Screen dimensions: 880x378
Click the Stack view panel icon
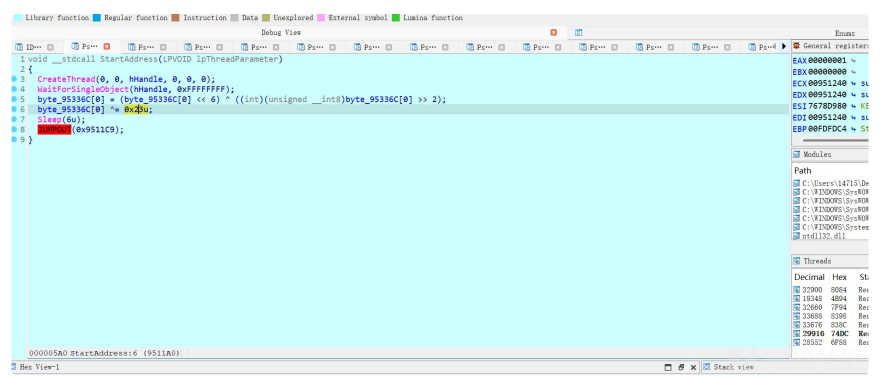(x=707, y=367)
